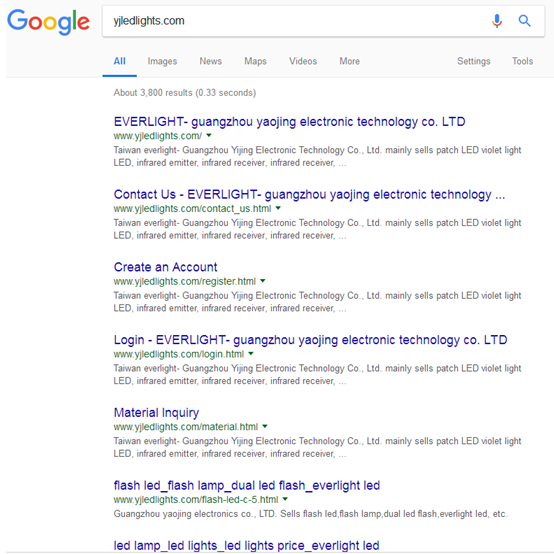The width and height of the screenshot is (554, 554).
Task: Expand dropdown arrow next to www.yjledlights.com/
Action: tap(209, 135)
